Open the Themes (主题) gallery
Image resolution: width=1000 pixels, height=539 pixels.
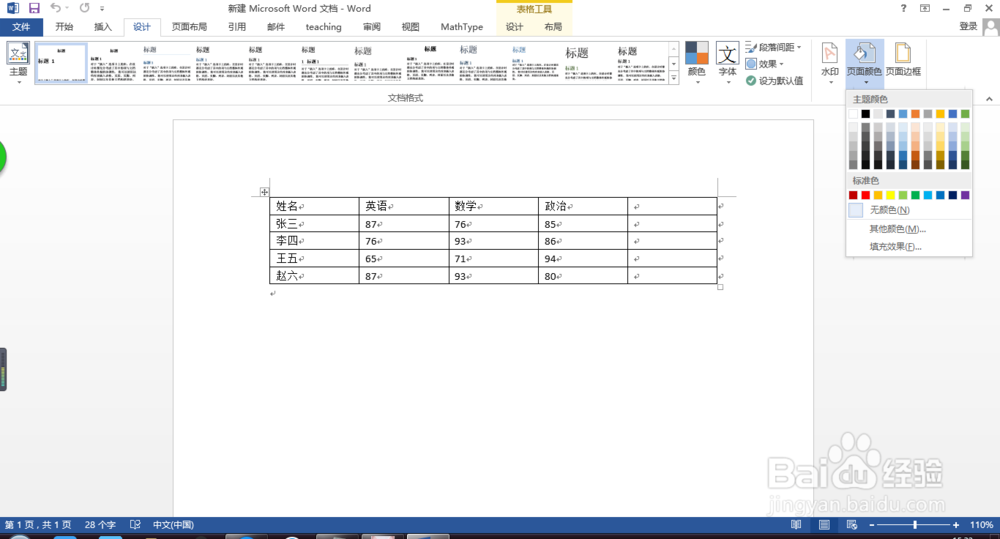tap(18, 62)
